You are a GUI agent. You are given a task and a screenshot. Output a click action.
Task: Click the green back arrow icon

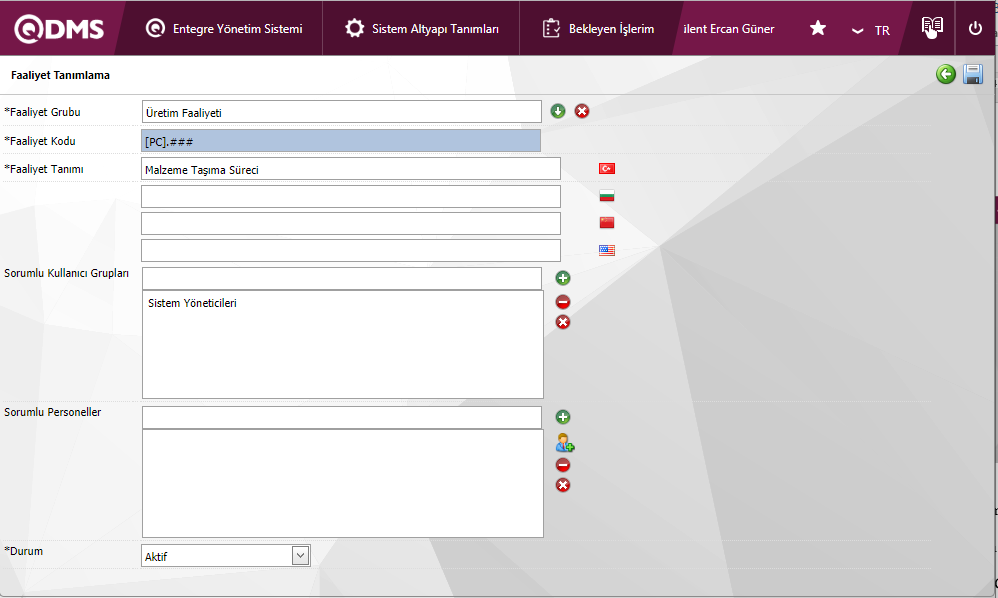[x=946, y=74]
